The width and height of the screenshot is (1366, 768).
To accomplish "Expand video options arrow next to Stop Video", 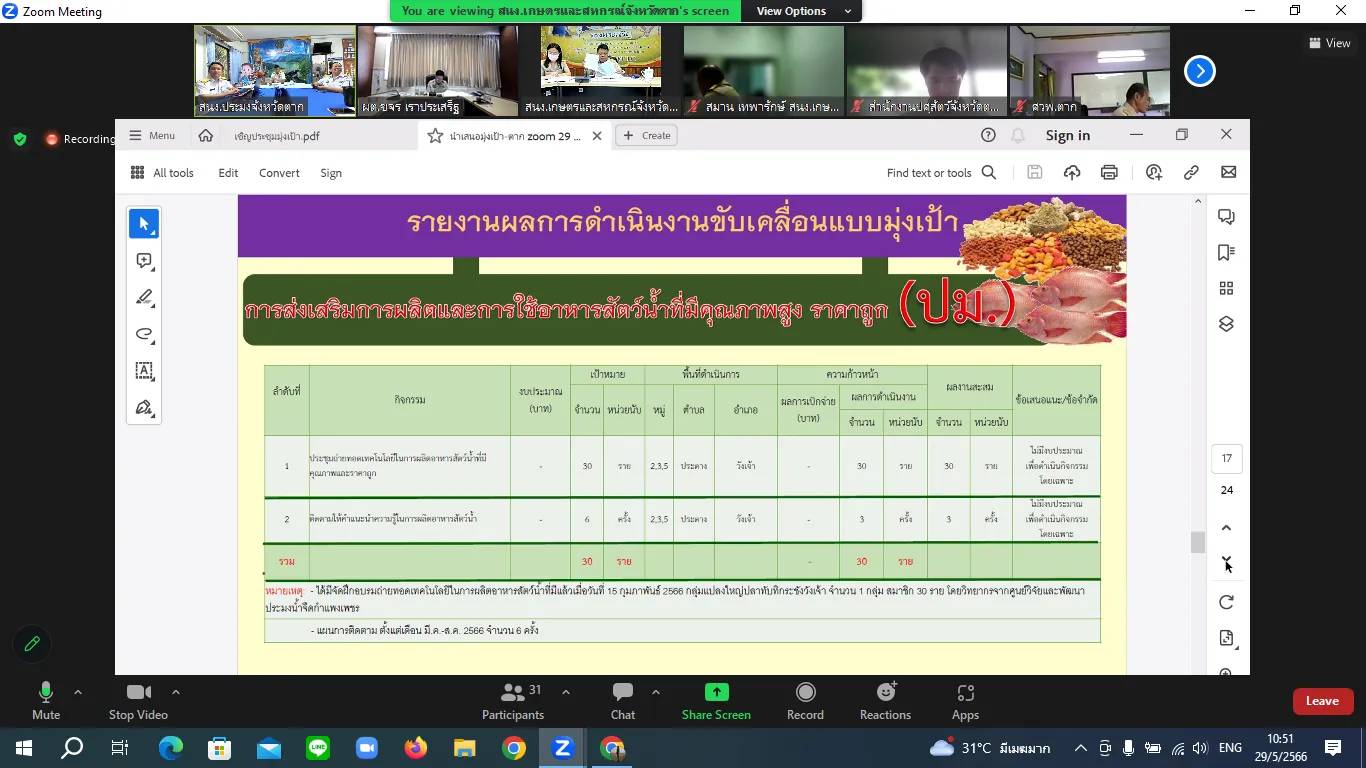I will [x=176, y=692].
